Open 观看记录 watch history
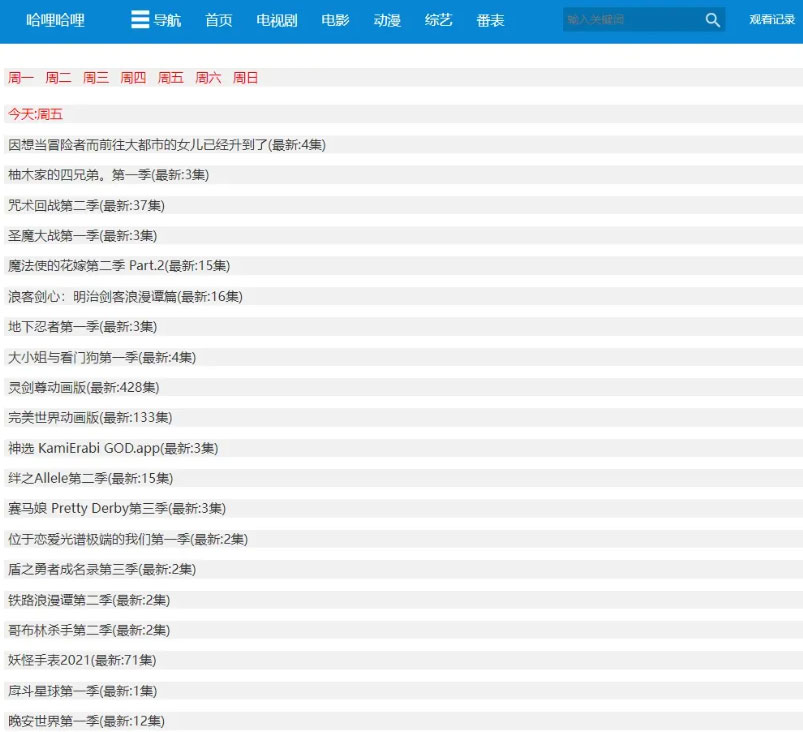The image size is (803, 732). tap(772, 19)
